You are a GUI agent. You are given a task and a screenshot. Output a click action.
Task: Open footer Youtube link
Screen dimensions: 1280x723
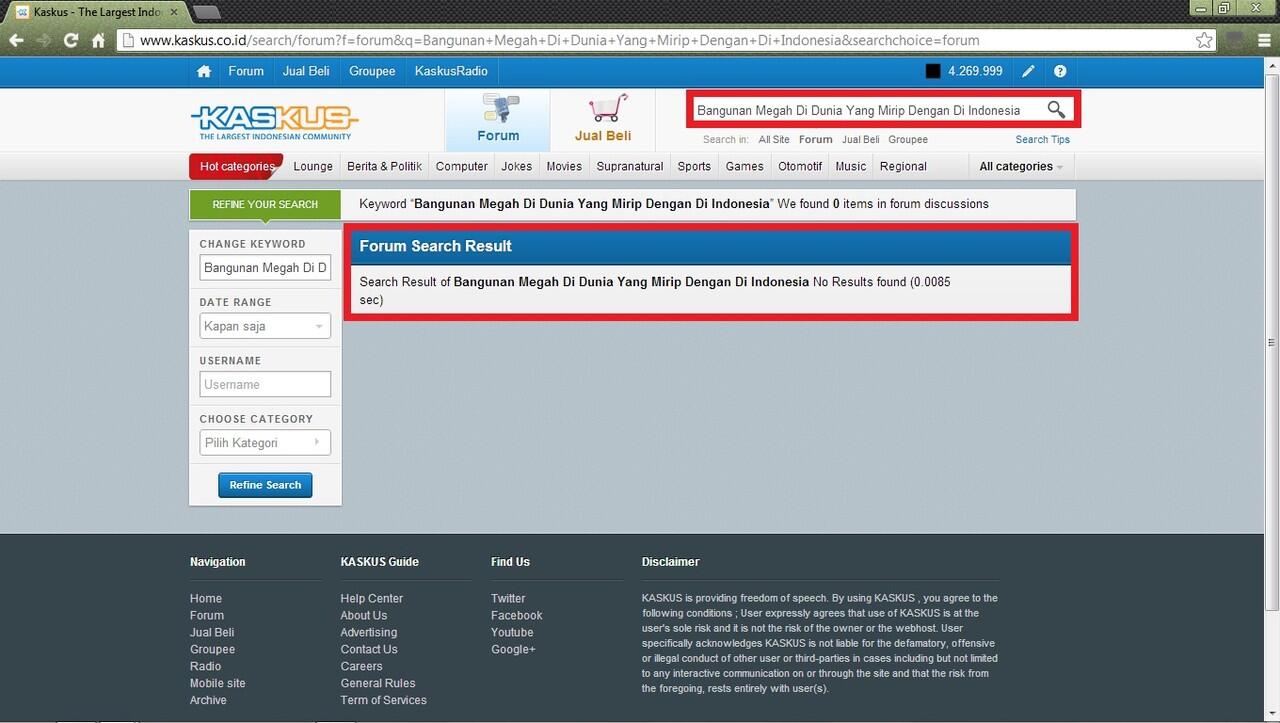(512, 632)
